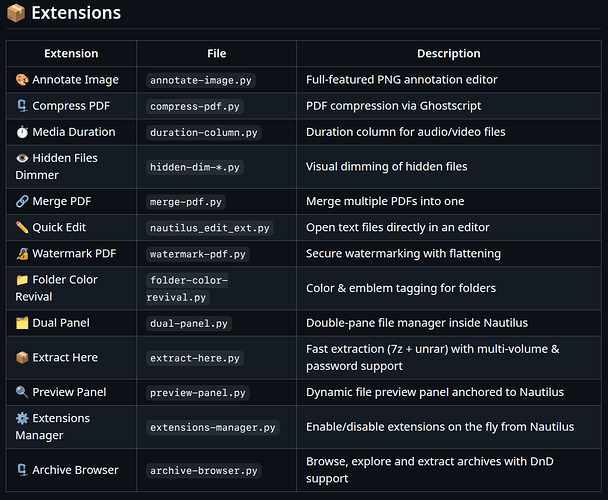This screenshot has height=500, width=608.
Task: Click the archive-browser.py code label
Action: click(x=203, y=470)
